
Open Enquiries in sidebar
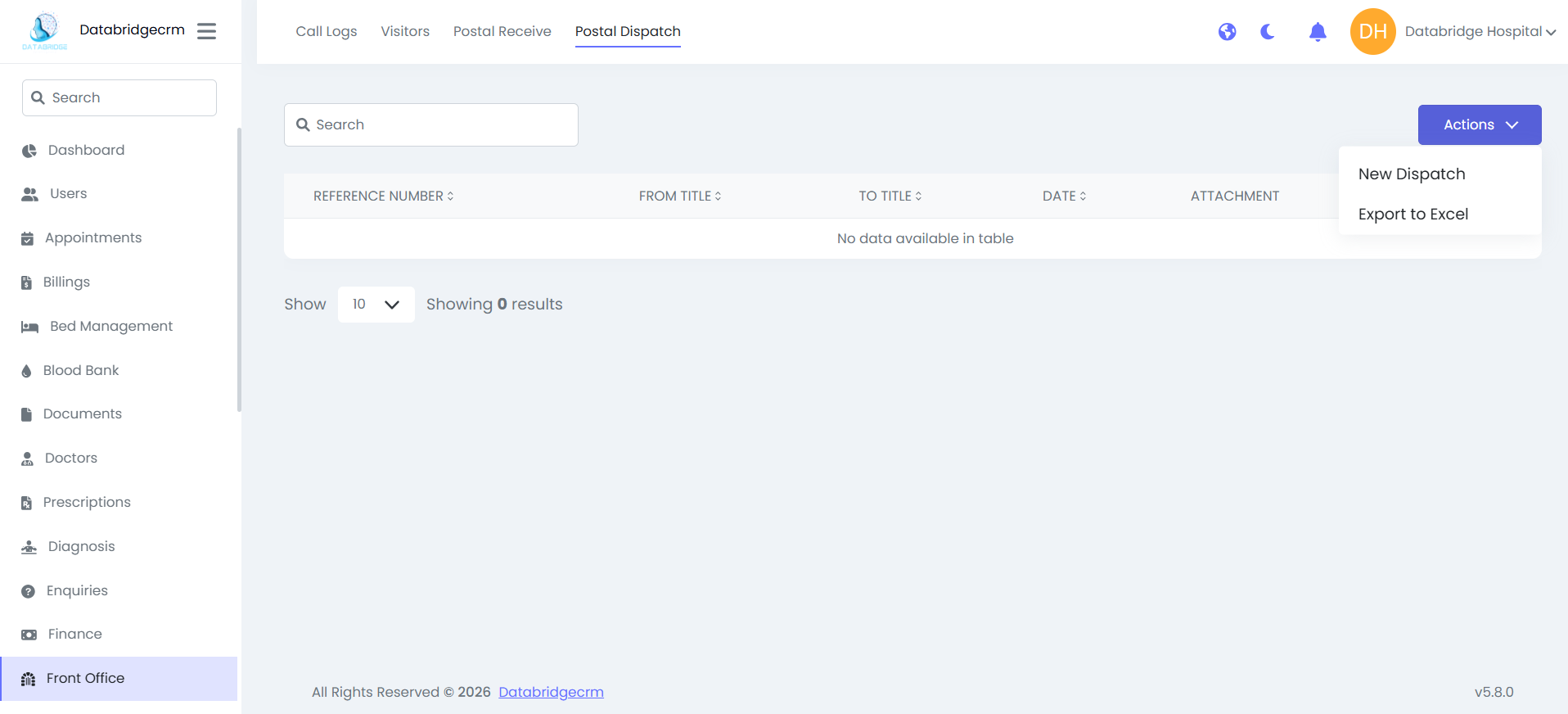pyautogui.click(x=119, y=591)
